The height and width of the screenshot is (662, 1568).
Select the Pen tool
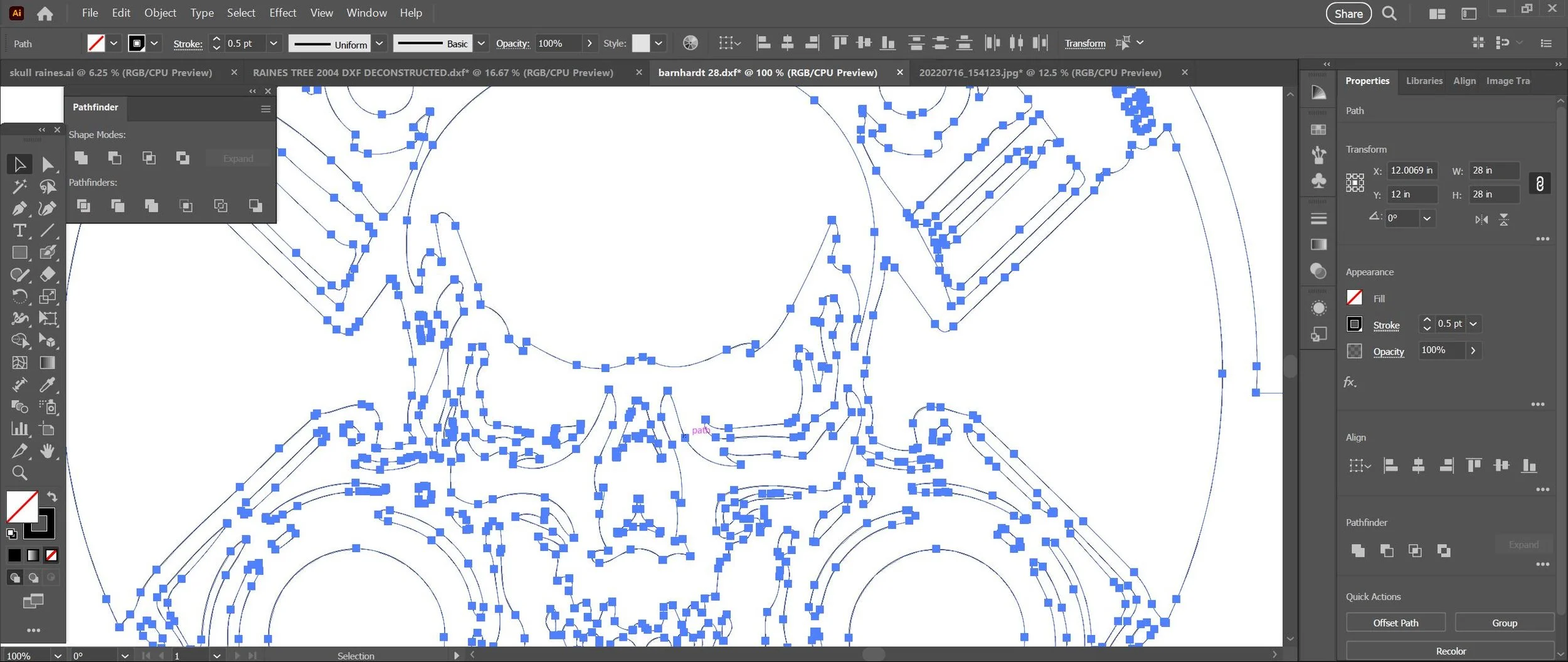tap(19, 208)
